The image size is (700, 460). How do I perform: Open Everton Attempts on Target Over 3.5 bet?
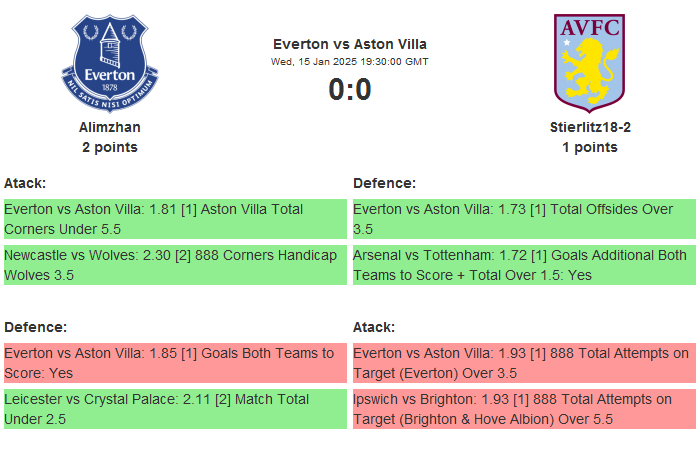tap(524, 363)
